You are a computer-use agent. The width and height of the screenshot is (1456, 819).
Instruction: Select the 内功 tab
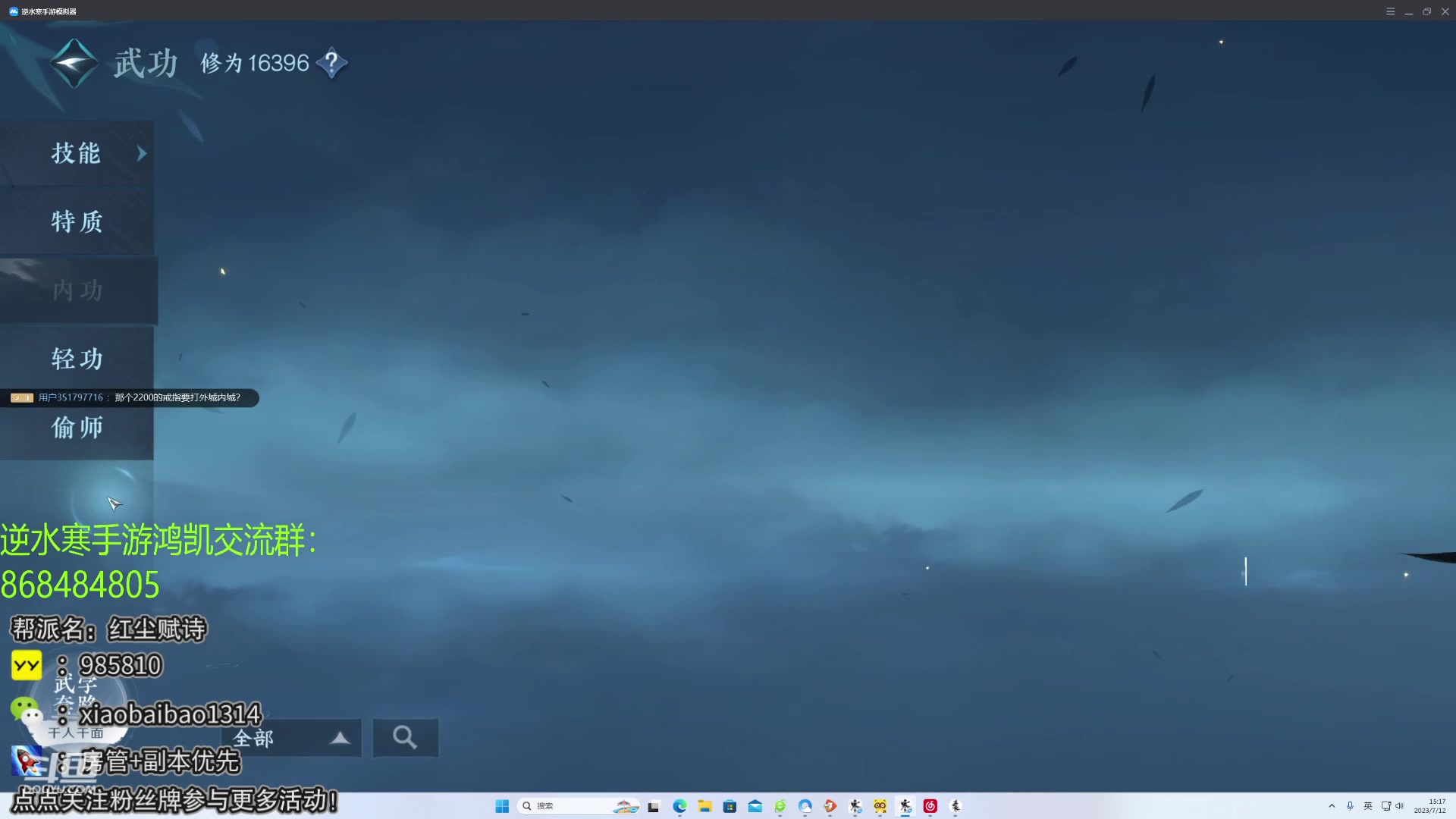click(77, 290)
